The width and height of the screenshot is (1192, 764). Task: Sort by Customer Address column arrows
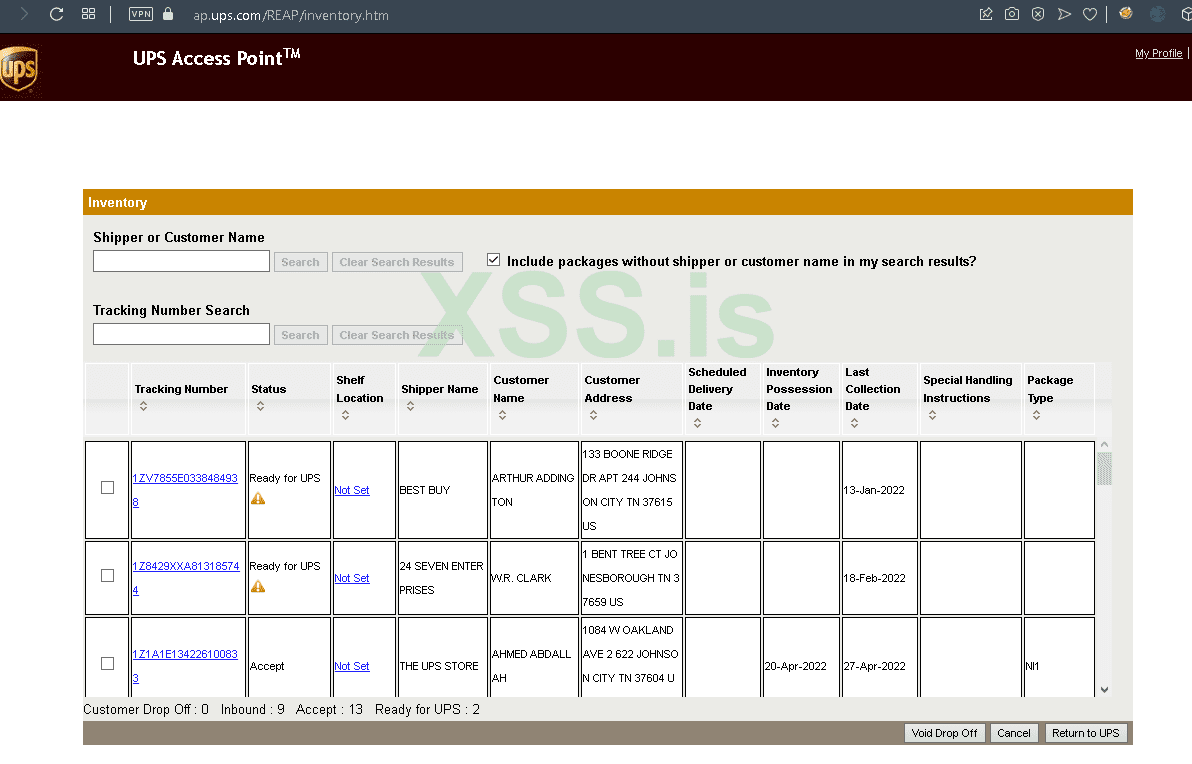pos(594,415)
